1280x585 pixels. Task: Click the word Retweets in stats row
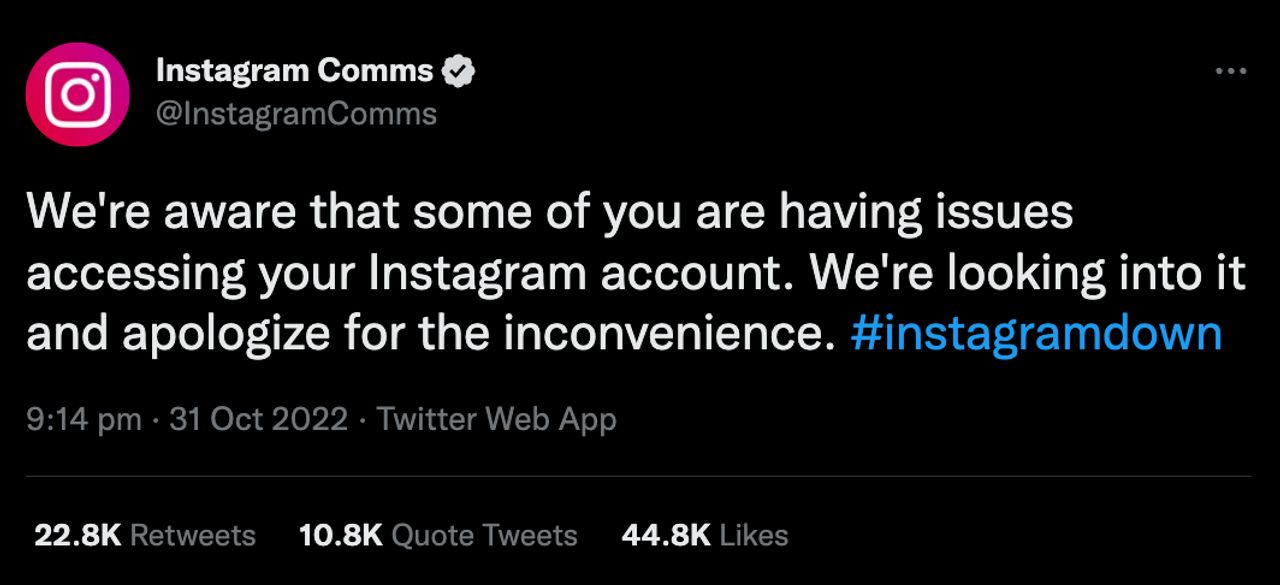(193, 535)
